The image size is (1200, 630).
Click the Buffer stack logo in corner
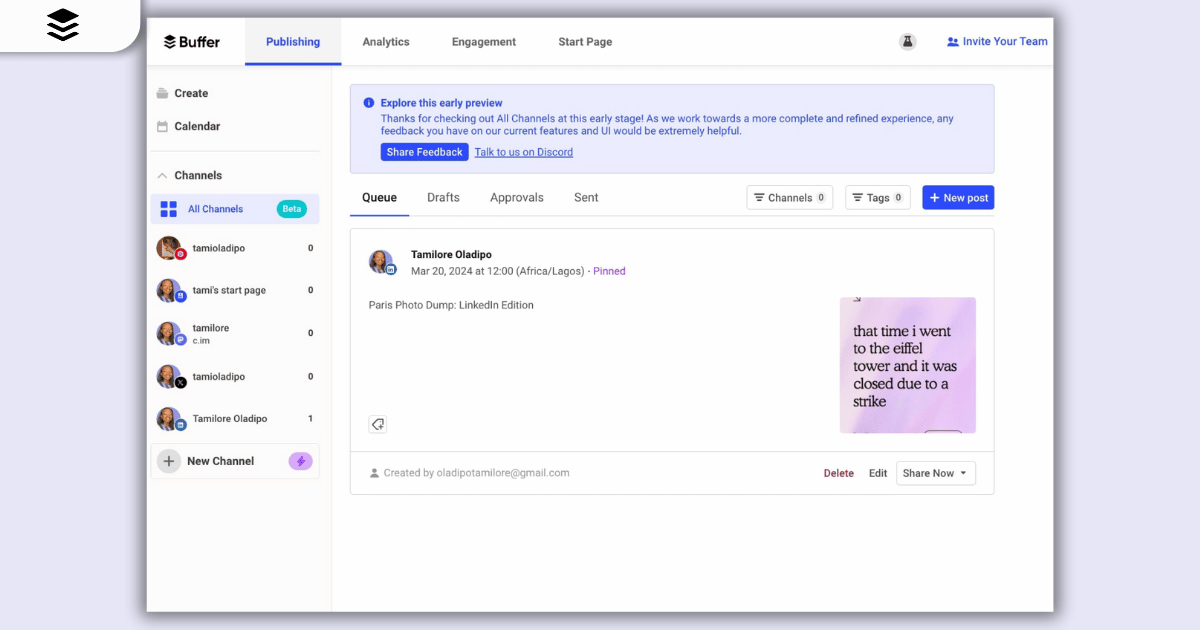(63, 24)
